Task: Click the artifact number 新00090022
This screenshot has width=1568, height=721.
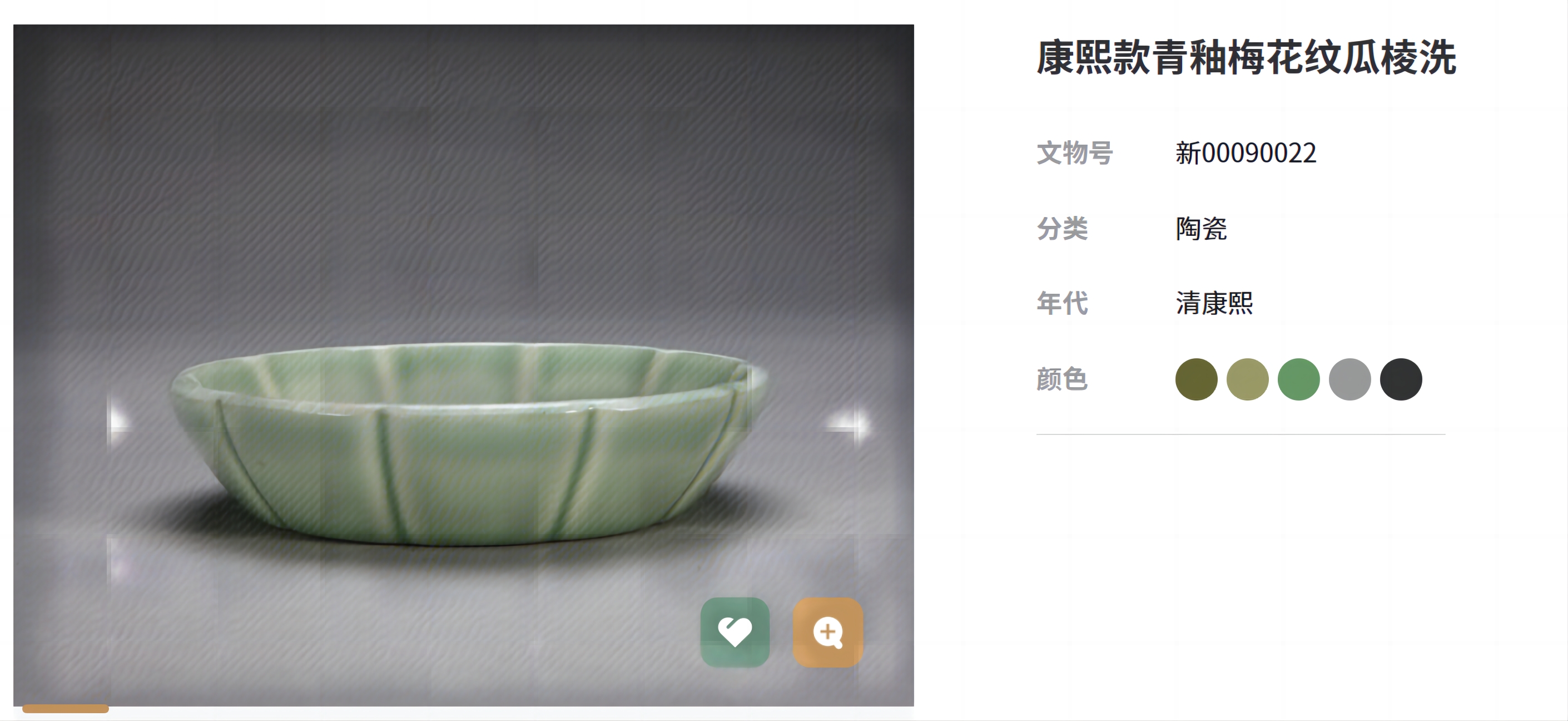Action: point(1246,153)
